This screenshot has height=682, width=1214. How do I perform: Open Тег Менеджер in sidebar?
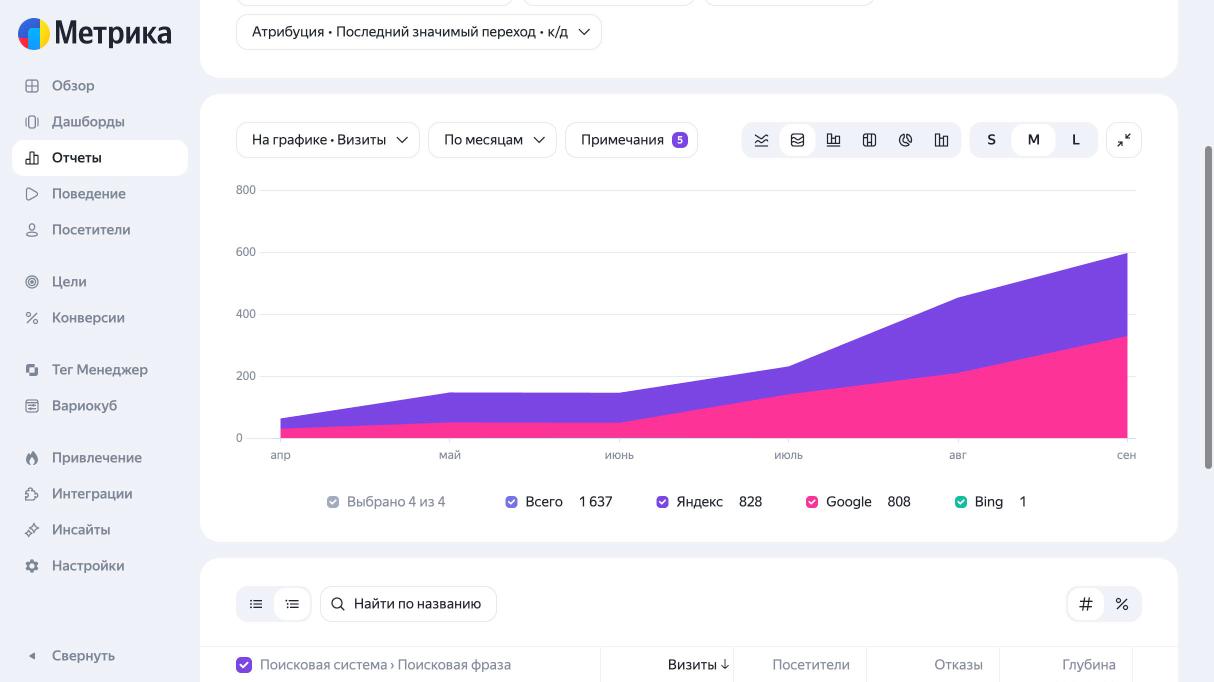[100, 370]
